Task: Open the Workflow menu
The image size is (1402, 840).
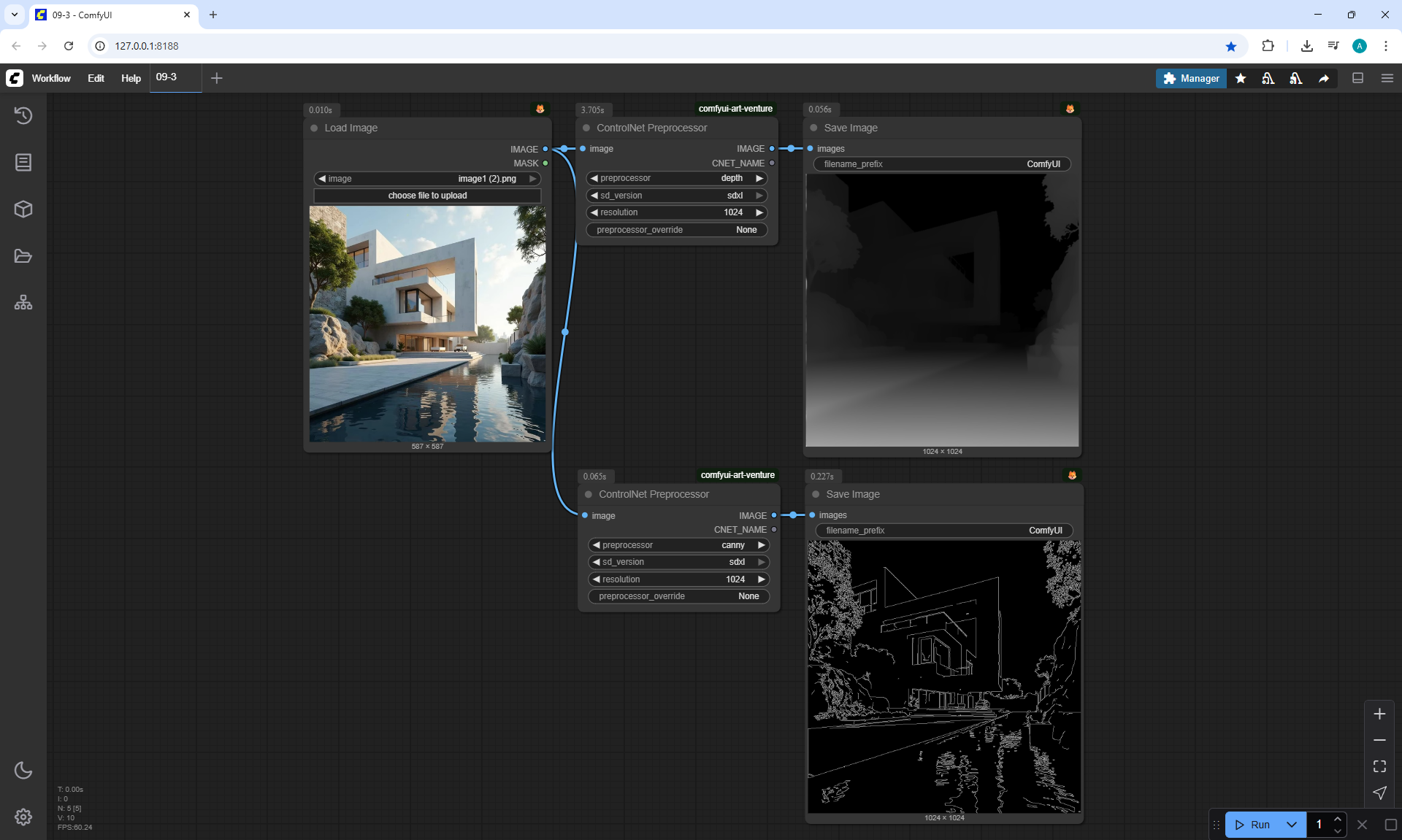Action: (51, 78)
